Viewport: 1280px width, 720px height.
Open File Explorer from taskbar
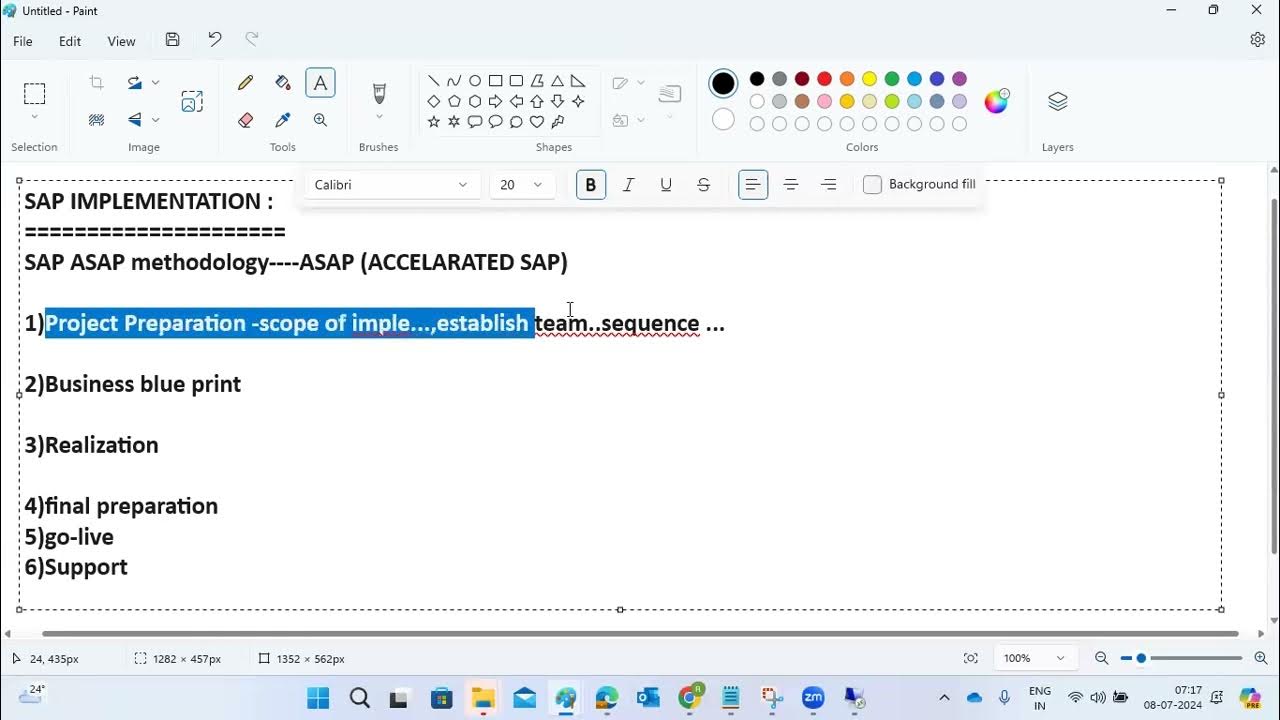(x=483, y=697)
